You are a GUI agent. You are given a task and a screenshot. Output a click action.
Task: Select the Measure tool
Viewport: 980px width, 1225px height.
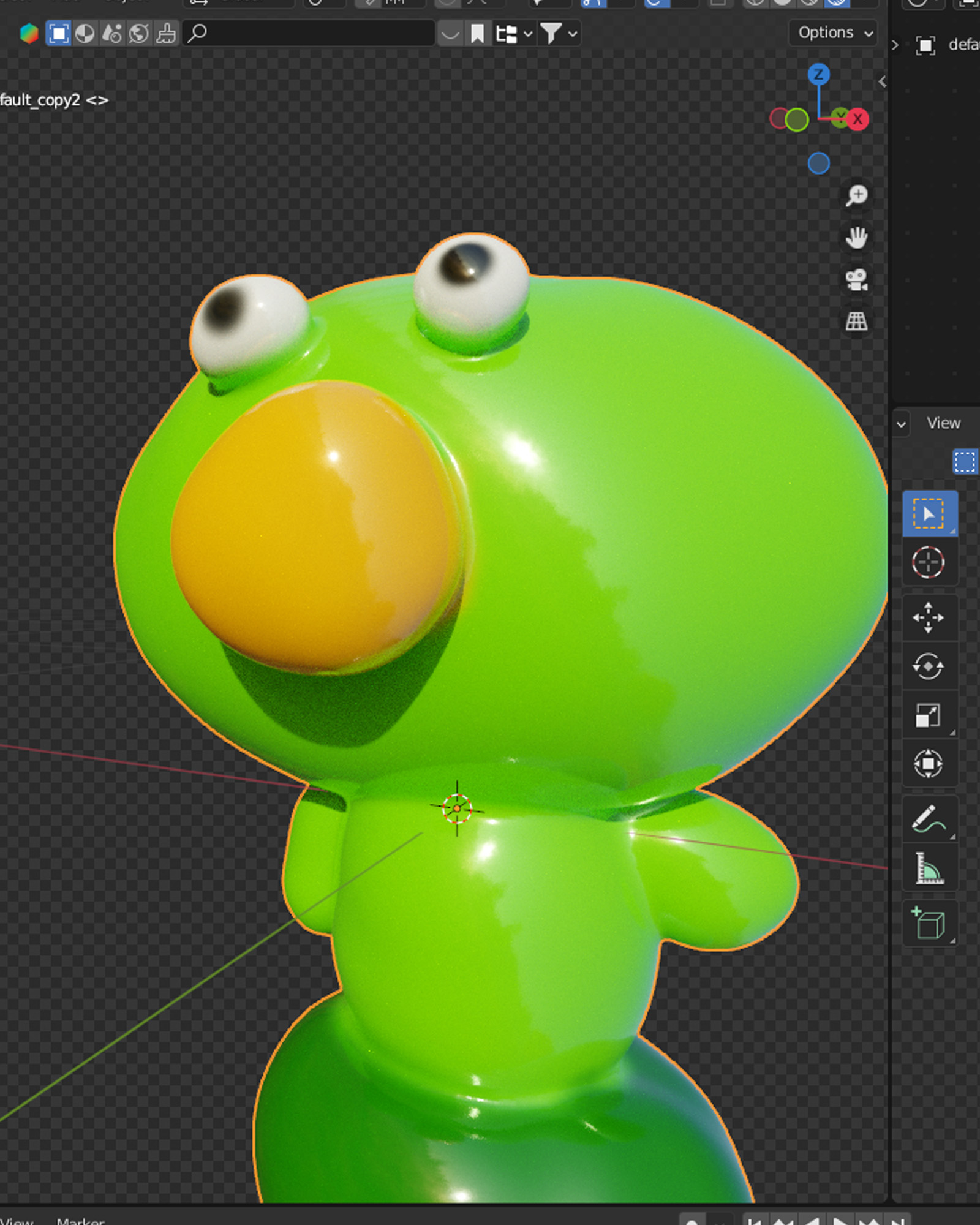coord(929,869)
